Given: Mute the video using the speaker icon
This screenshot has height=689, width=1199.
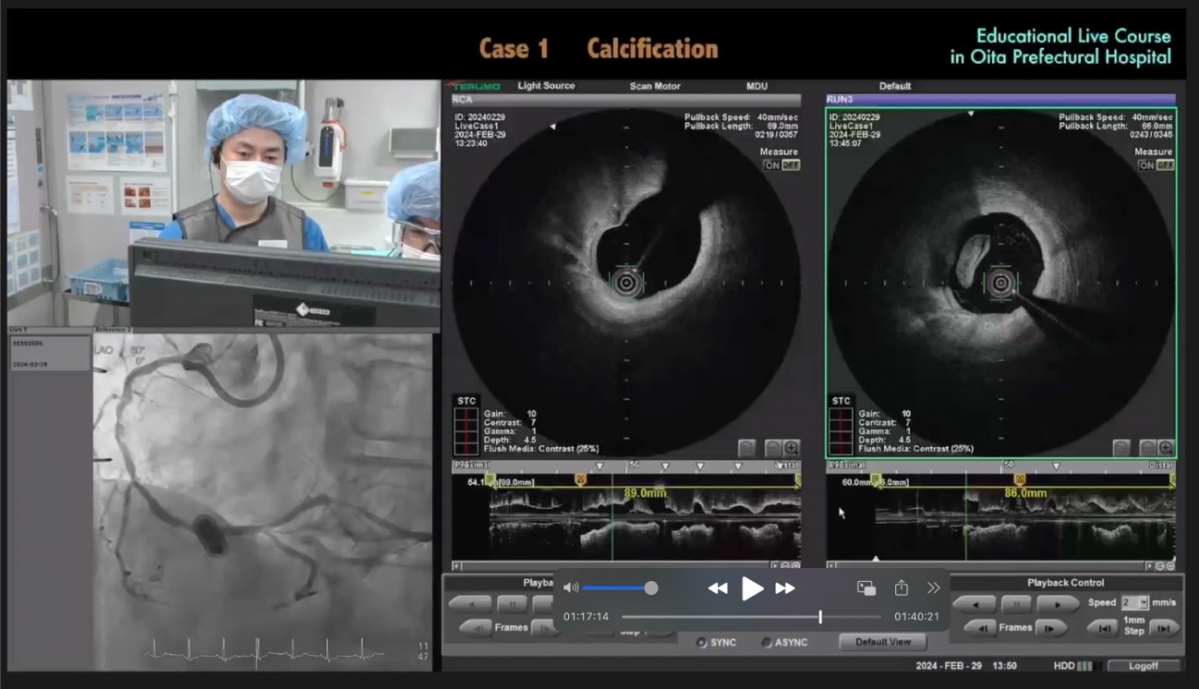Looking at the screenshot, I should [x=570, y=588].
